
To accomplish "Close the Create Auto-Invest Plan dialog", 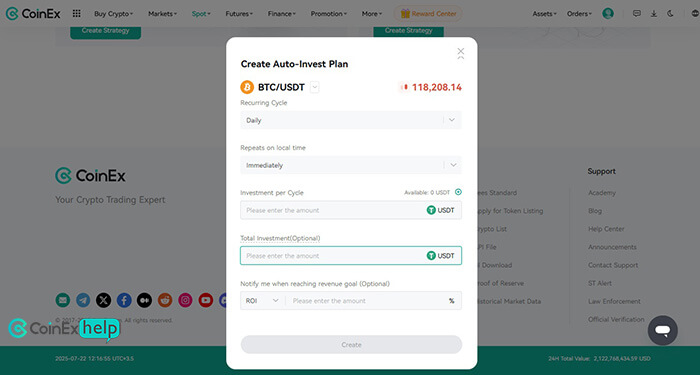I will pyautogui.click(x=461, y=52).
